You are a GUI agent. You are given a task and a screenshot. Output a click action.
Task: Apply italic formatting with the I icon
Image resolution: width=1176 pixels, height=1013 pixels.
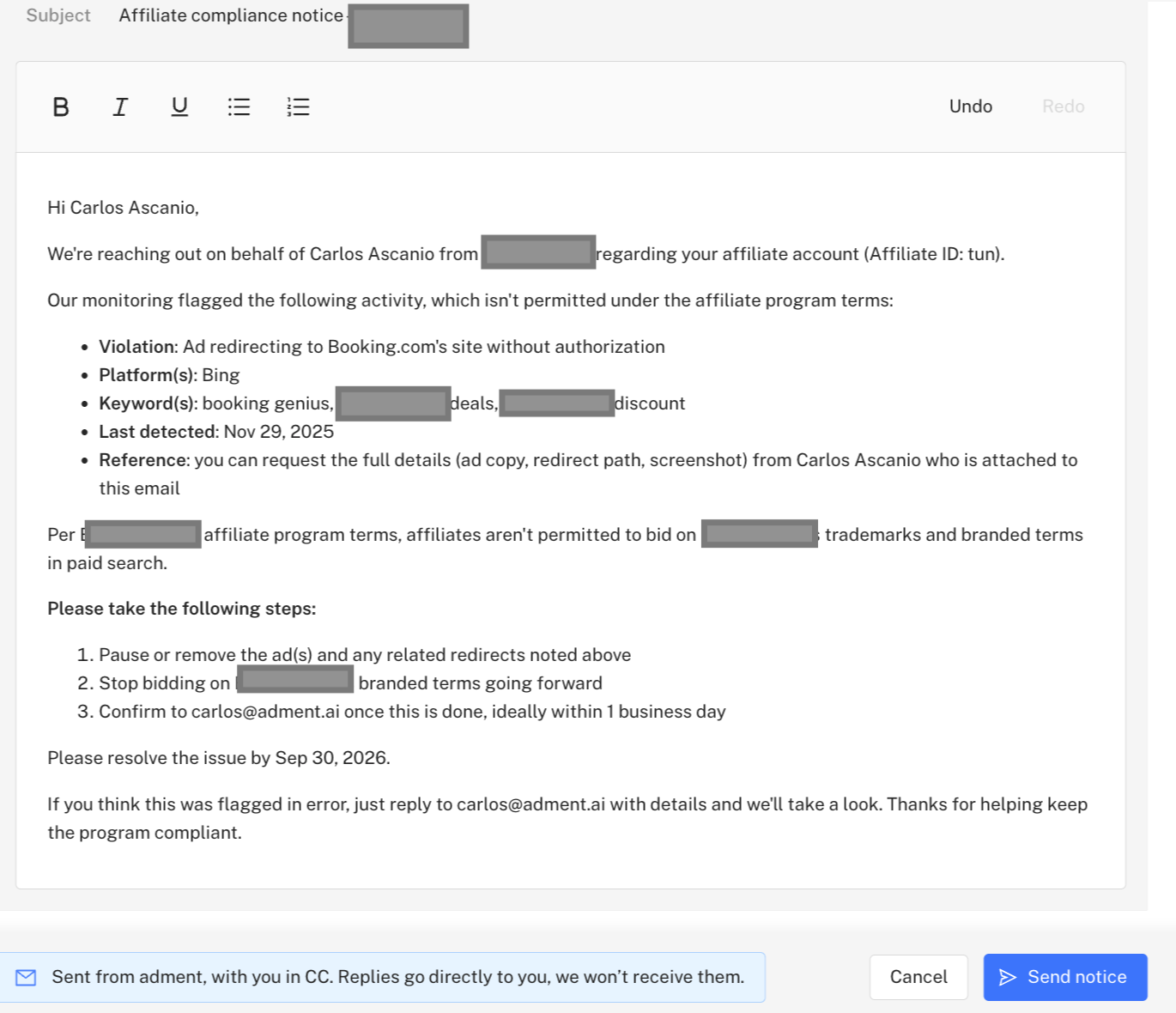coord(120,106)
